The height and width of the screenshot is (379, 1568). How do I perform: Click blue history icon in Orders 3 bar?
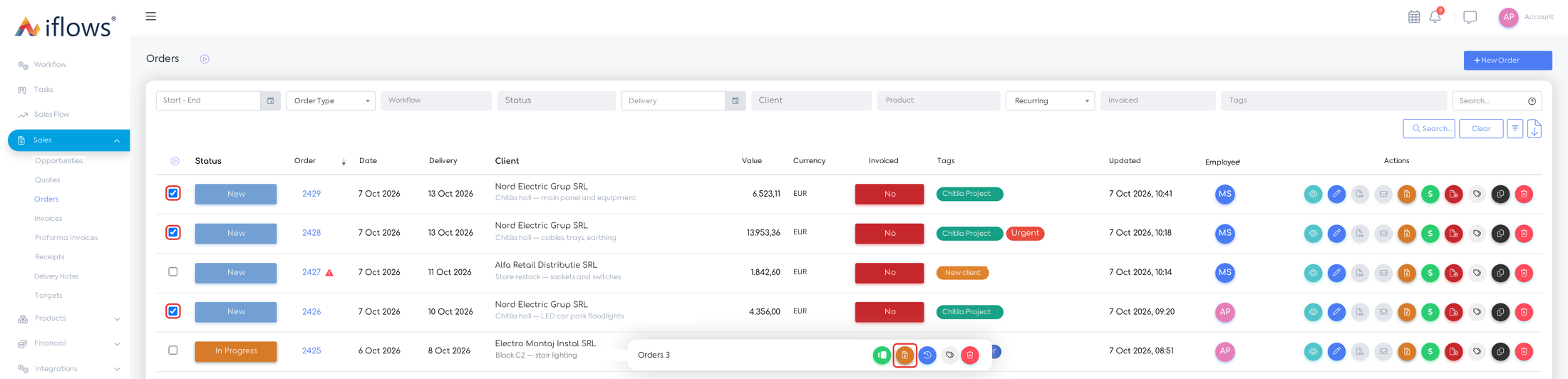[x=927, y=355]
